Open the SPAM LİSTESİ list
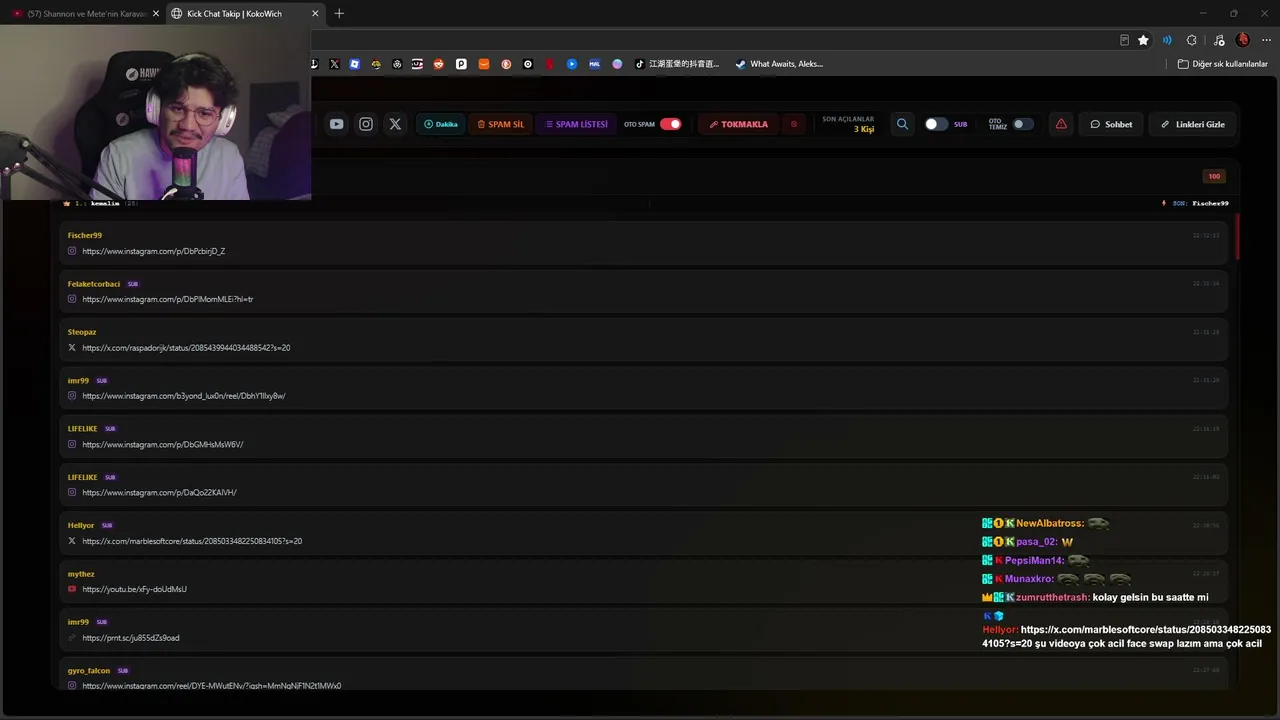This screenshot has width=1280, height=720. click(576, 124)
